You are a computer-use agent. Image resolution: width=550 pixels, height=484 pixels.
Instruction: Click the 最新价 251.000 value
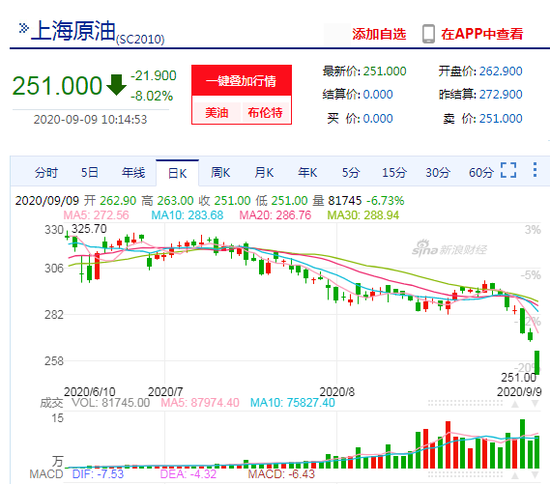pos(384,71)
